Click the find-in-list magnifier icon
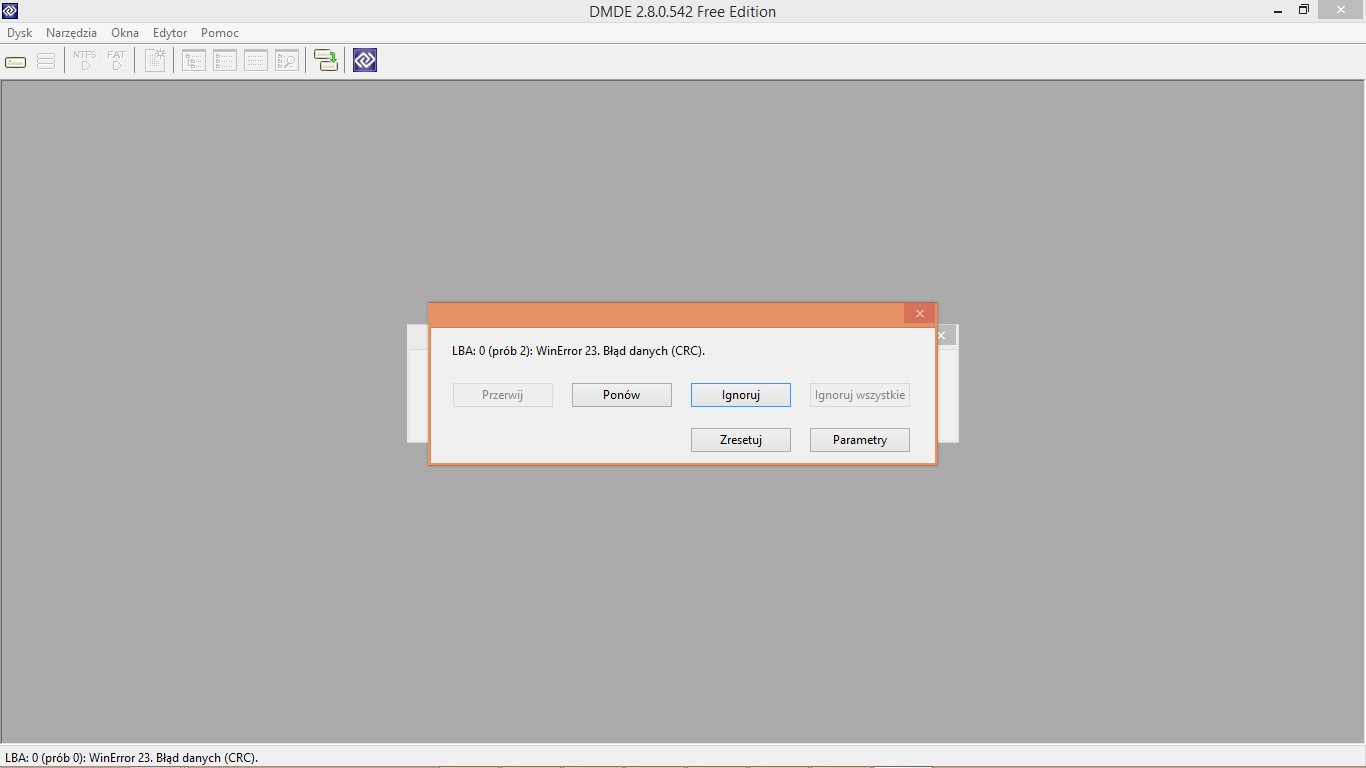Screen dimensions: 1366x768 coord(287,61)
